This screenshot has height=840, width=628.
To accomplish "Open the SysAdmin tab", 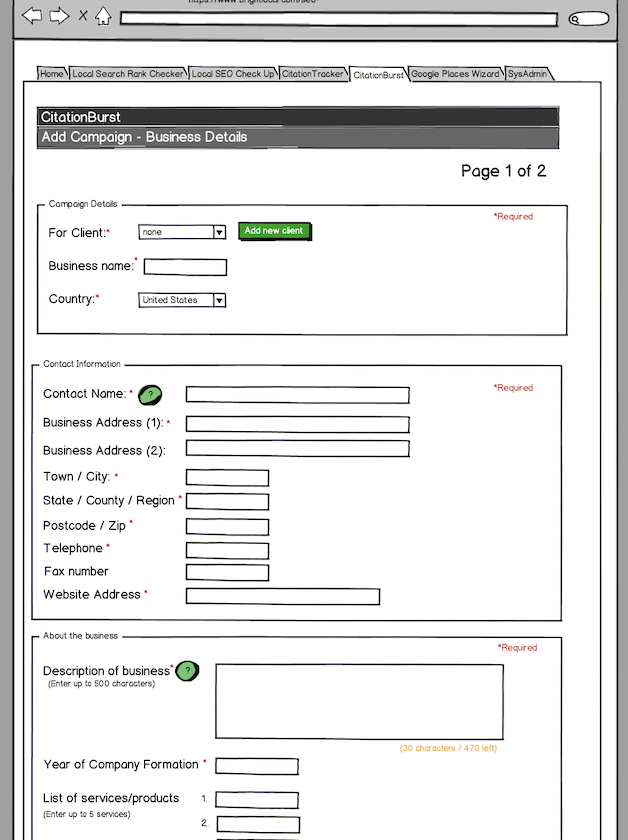I will (x=528, y=73).
